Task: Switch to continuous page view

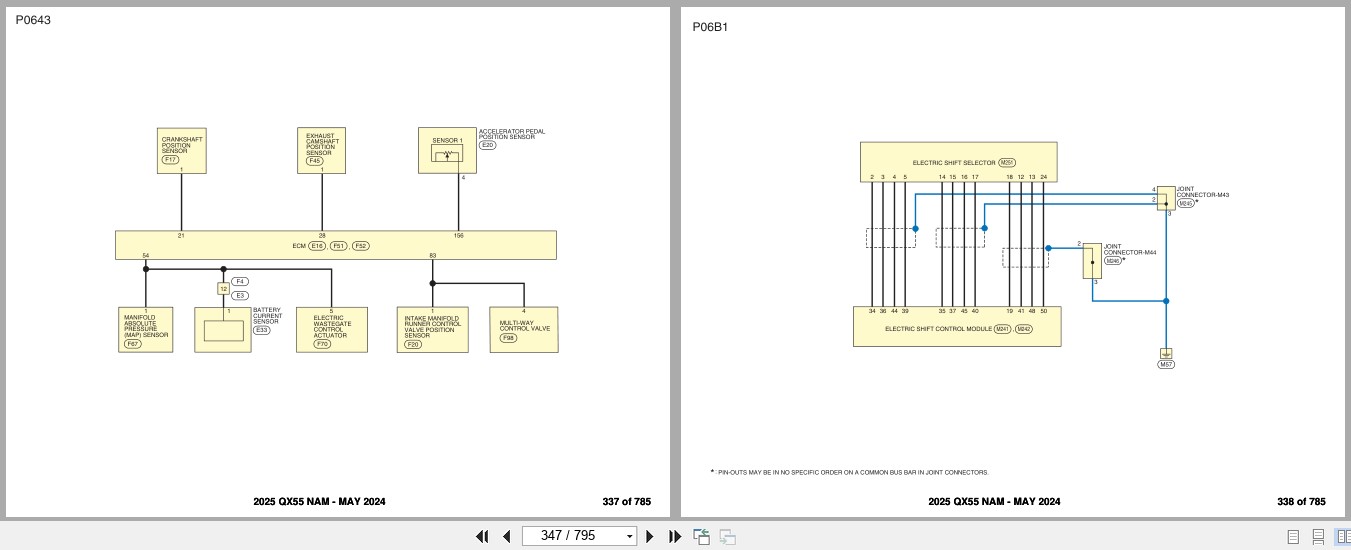Action: (x=1318, y=537)
